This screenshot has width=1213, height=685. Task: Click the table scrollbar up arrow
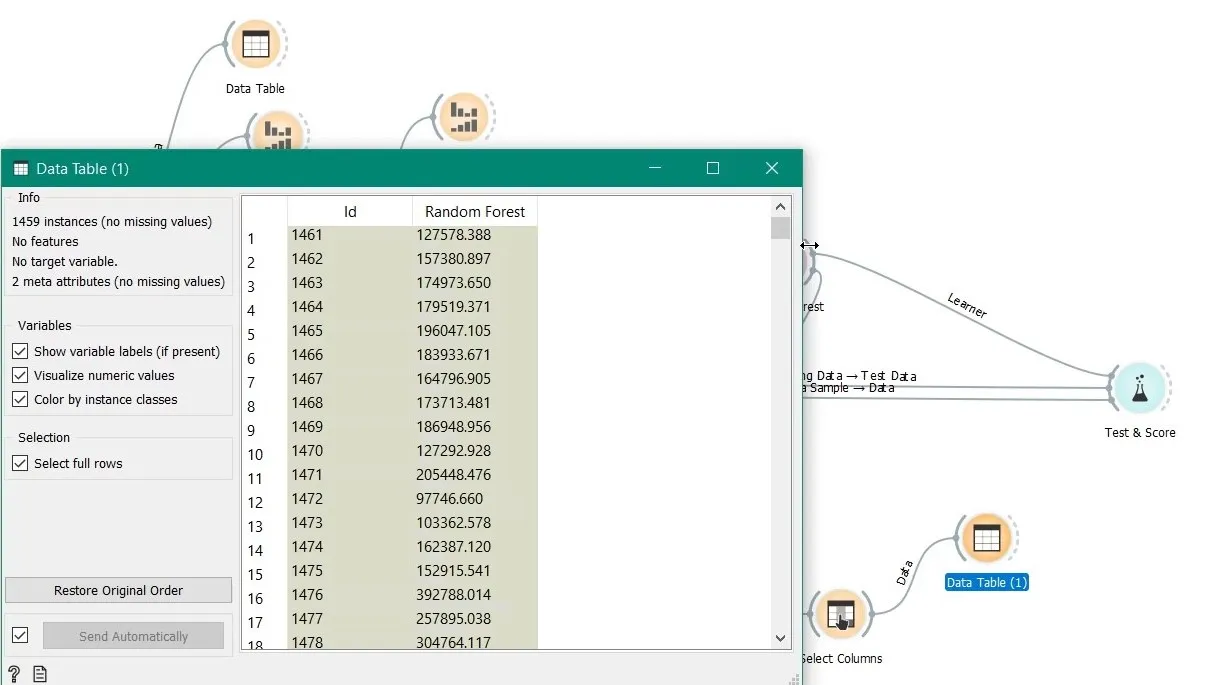tap(781, 206)
